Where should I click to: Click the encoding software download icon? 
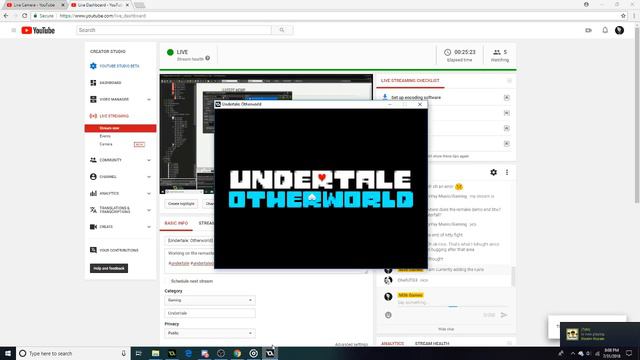[x=384, y=98]
